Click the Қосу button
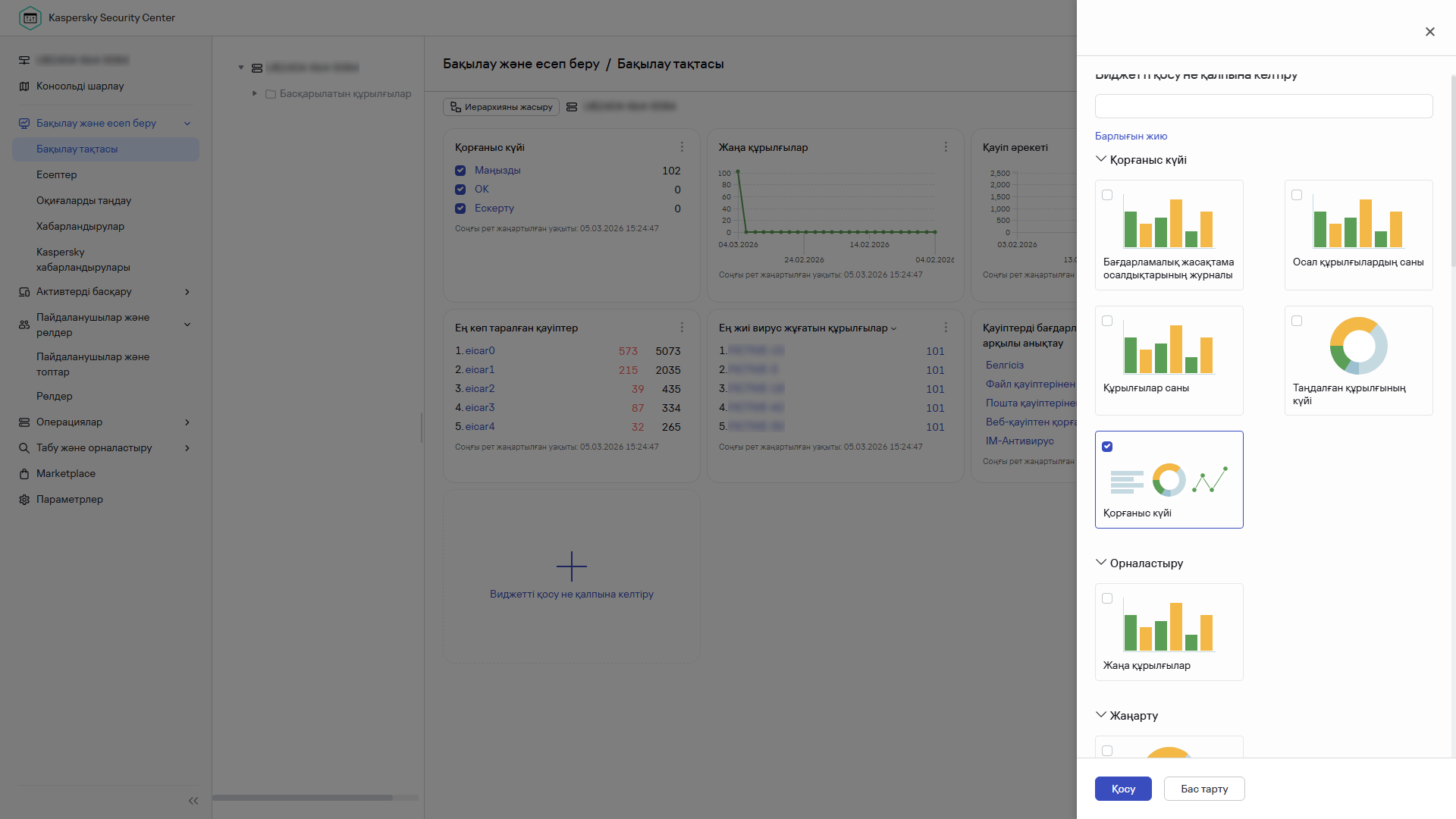This screenshot has height=819, width=1456. pos(1122,789)
